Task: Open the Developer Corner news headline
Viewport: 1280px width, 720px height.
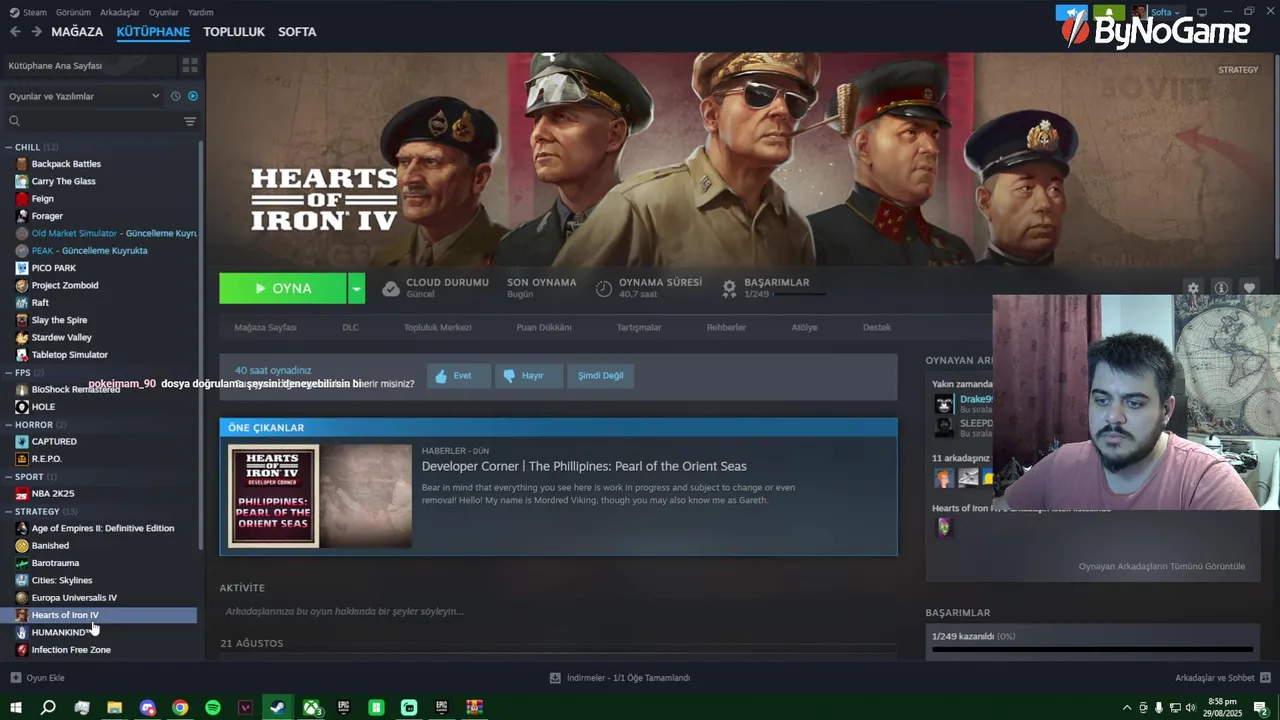Action: point(584,466)
